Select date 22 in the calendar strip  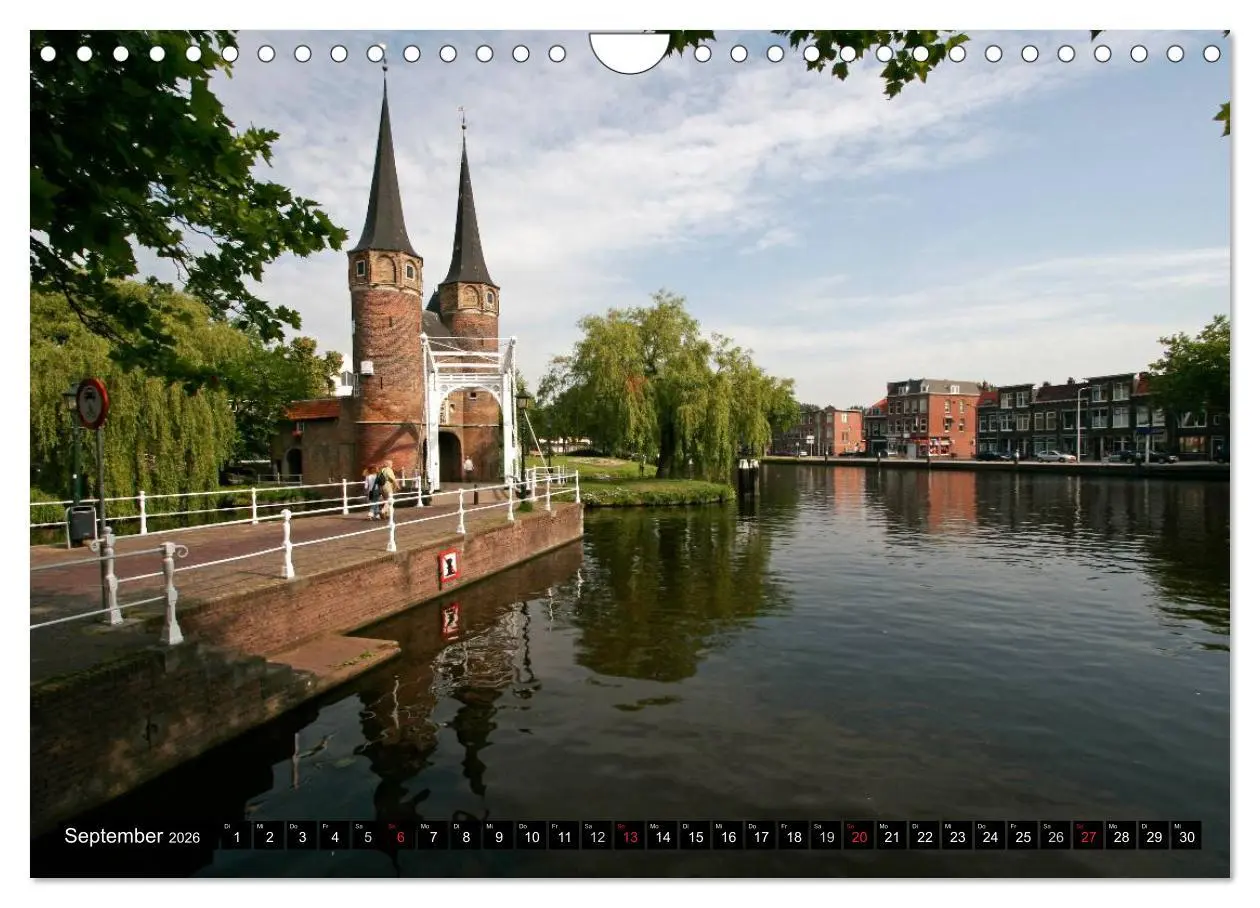pos(924,836)
